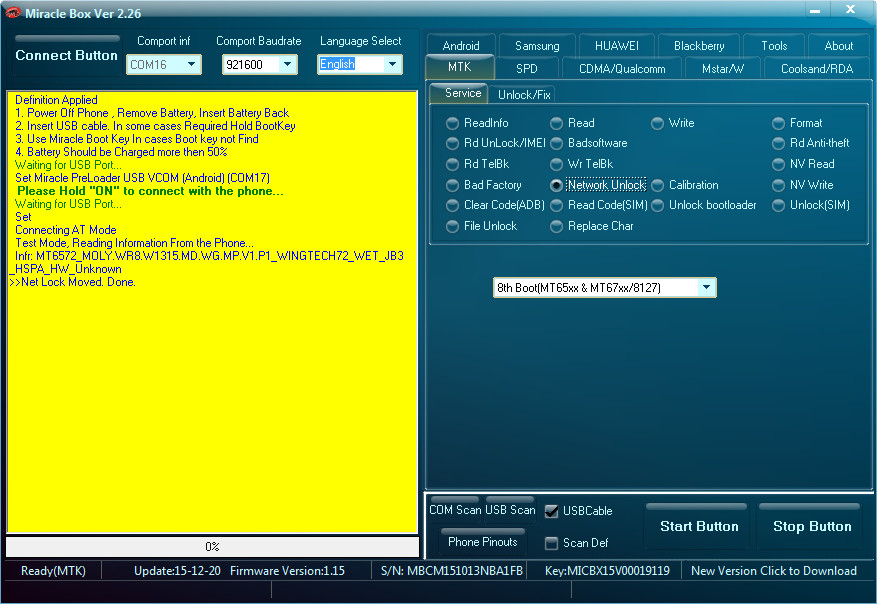Click the 0% progress bar
Viewport: 877px width, 604px height.
(213, 546)
